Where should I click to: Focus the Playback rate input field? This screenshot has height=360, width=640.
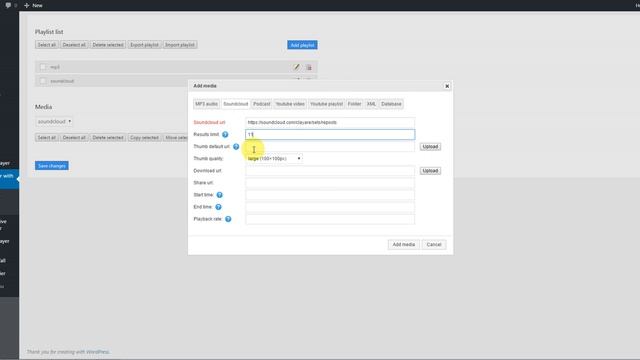coord(330,219)
